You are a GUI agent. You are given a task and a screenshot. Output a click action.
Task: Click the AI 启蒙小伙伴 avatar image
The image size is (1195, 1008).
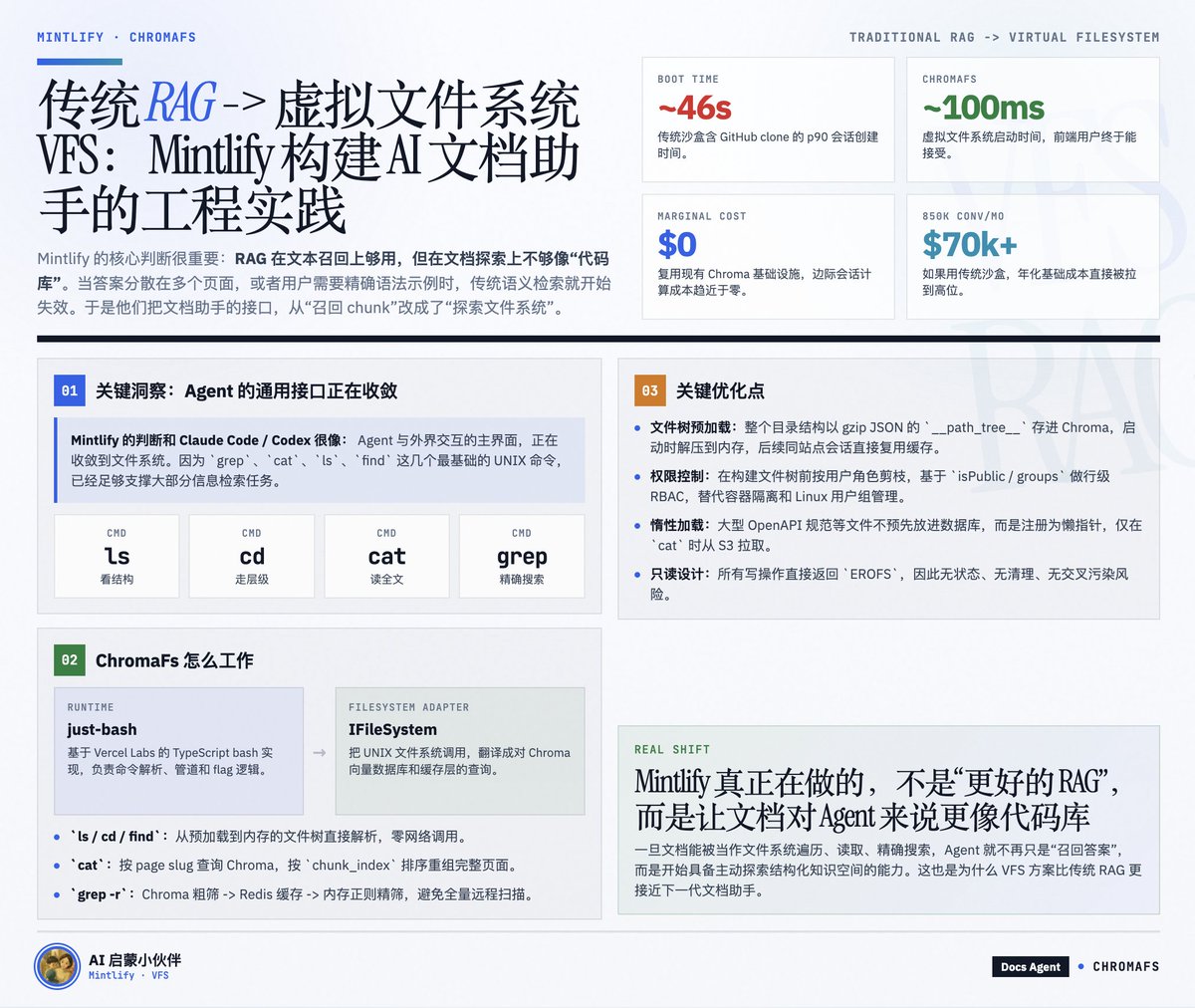click(57, 966)
